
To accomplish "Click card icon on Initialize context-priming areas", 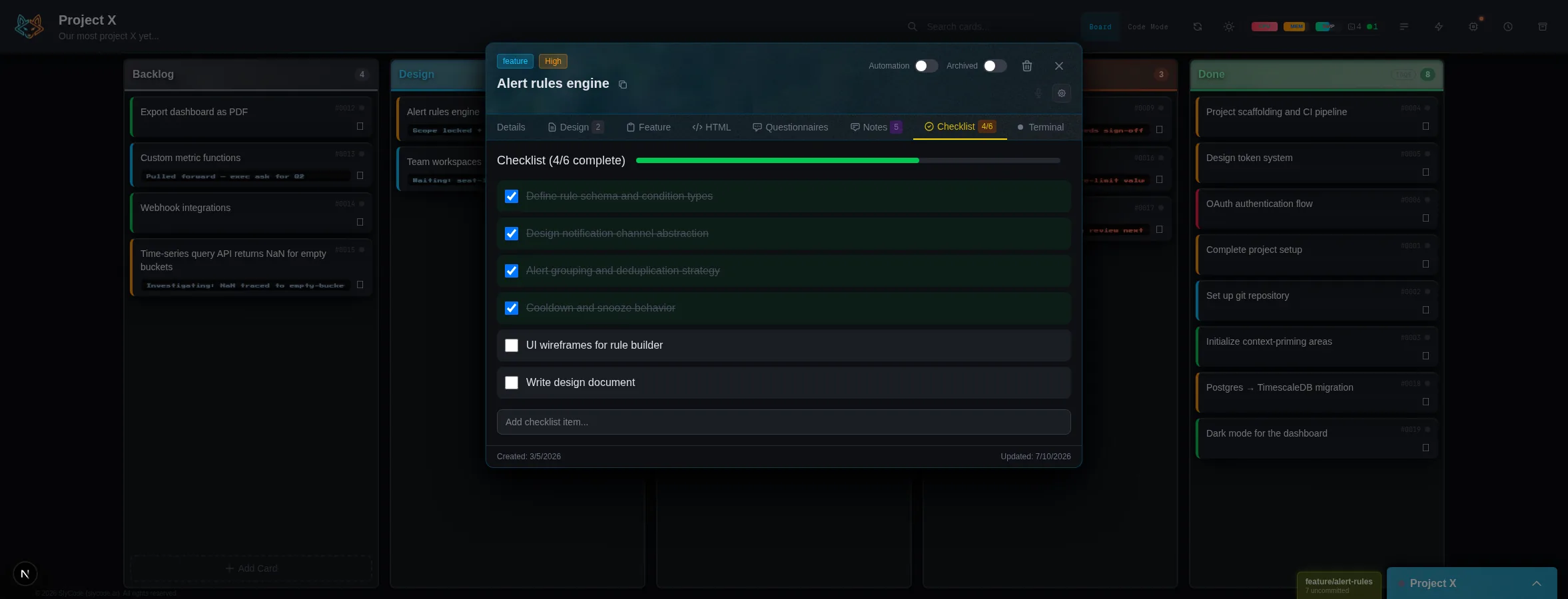I will tap(1426, 356).
